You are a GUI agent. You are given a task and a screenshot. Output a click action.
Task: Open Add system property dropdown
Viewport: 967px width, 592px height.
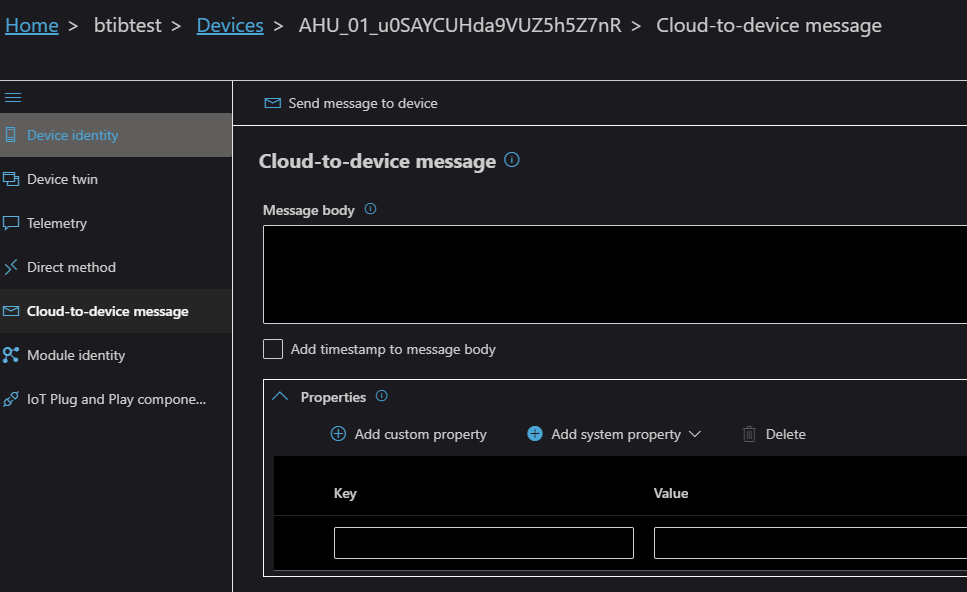point(615,434)
